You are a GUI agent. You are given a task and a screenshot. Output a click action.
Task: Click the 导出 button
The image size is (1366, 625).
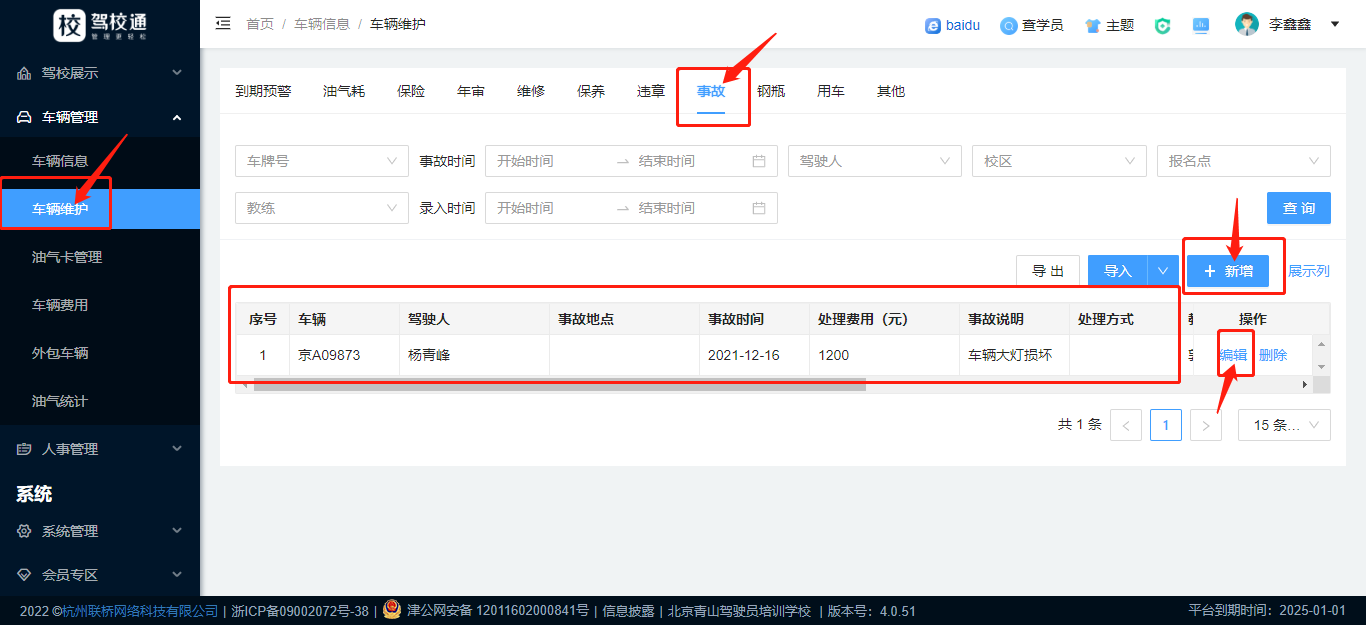pos(1048,271)
